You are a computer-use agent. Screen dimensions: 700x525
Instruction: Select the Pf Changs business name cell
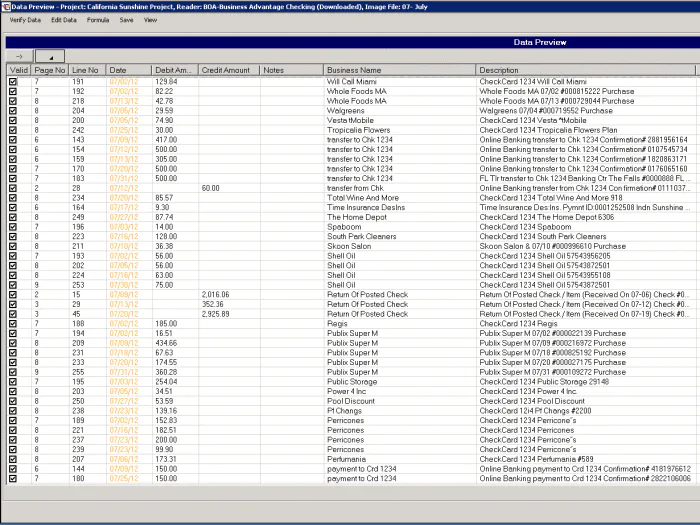[400, 411]
